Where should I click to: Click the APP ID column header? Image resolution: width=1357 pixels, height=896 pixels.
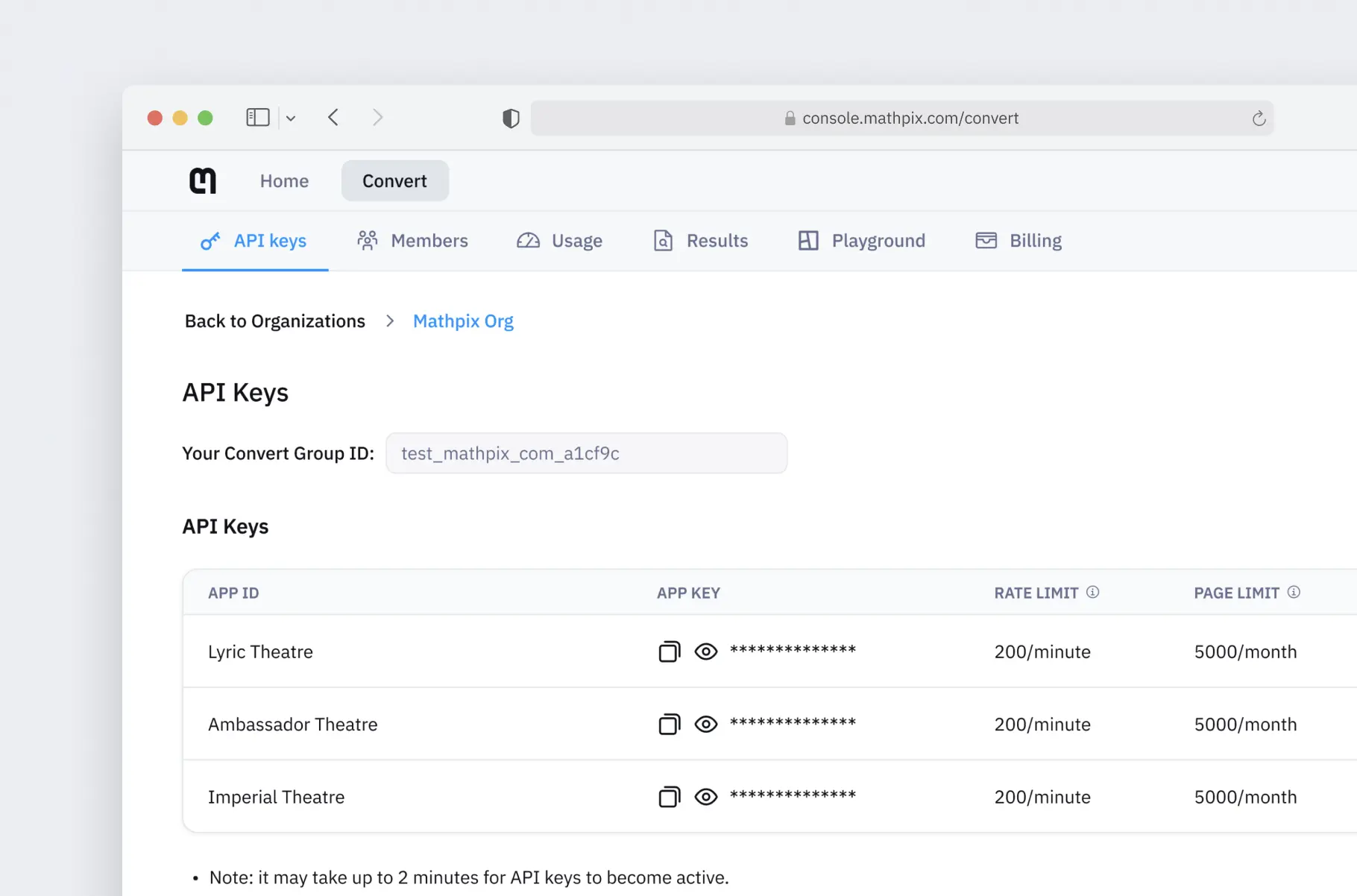233,593
